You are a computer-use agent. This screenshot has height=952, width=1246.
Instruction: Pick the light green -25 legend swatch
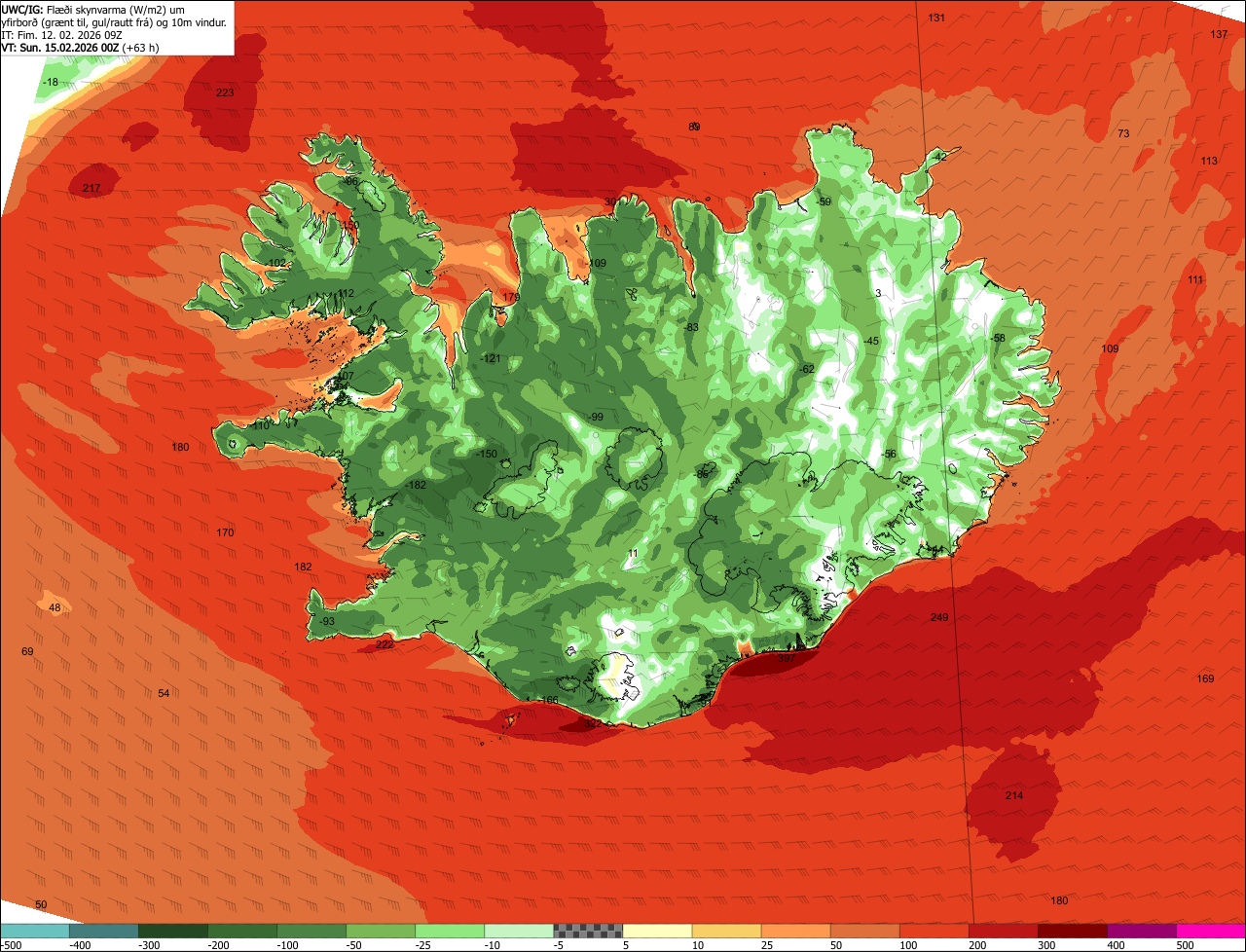tap(450, 930)
